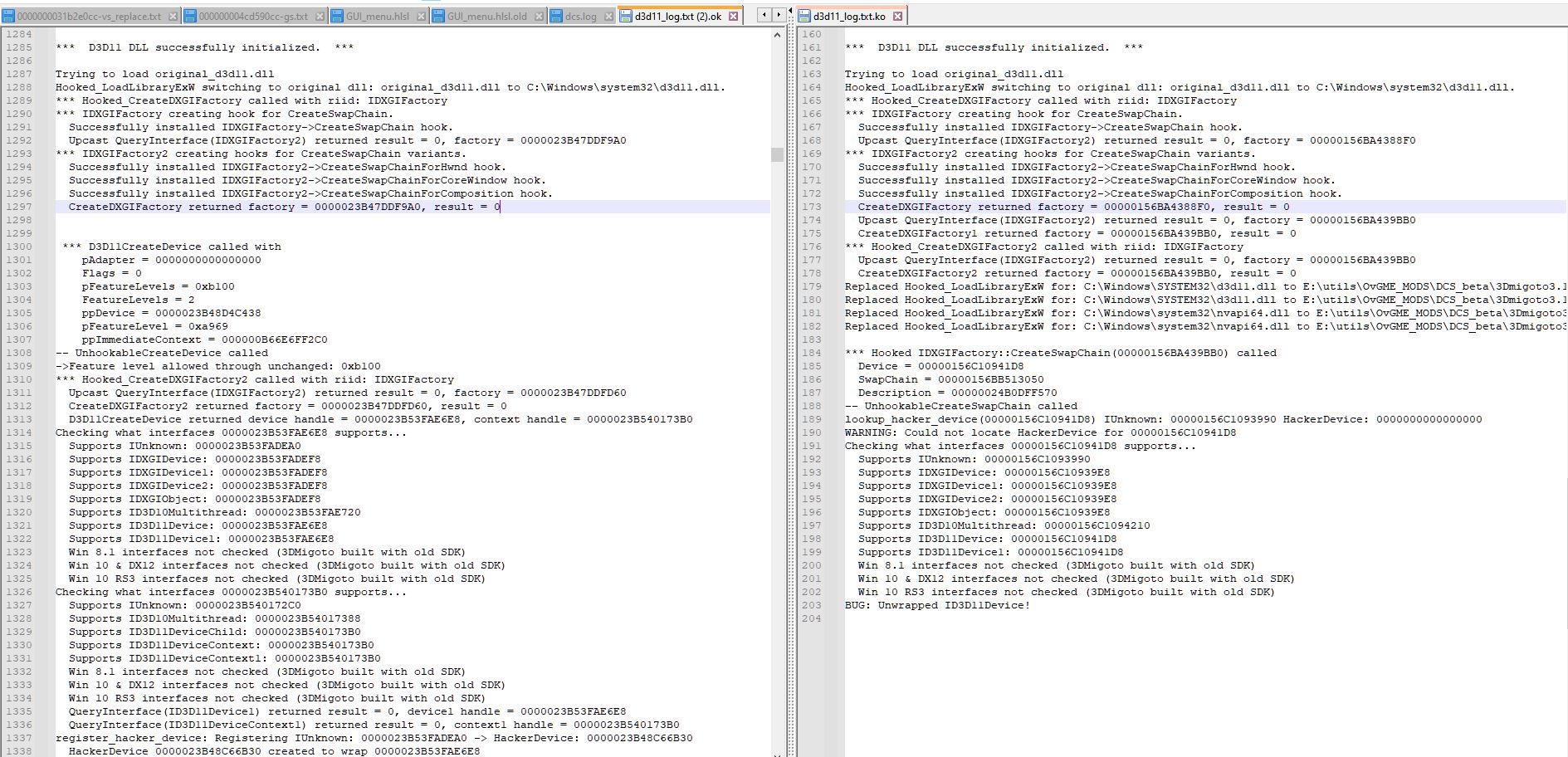Click the right pane scrollbar track
The width and height of the screenshot is (1568, 757).
pyautogui.click(x=1564, y=415)
